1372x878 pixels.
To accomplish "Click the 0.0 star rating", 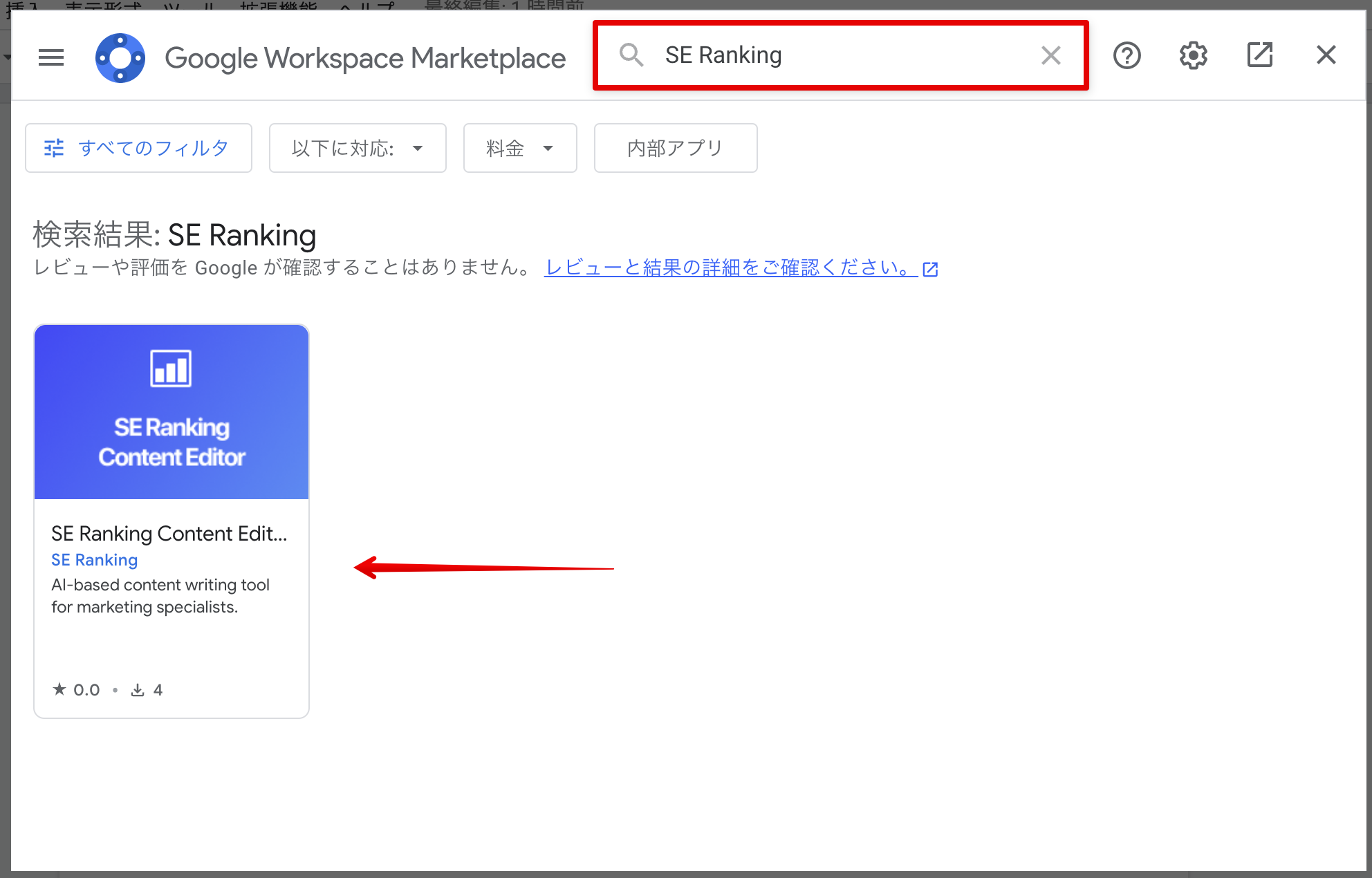I will [76, 690].
